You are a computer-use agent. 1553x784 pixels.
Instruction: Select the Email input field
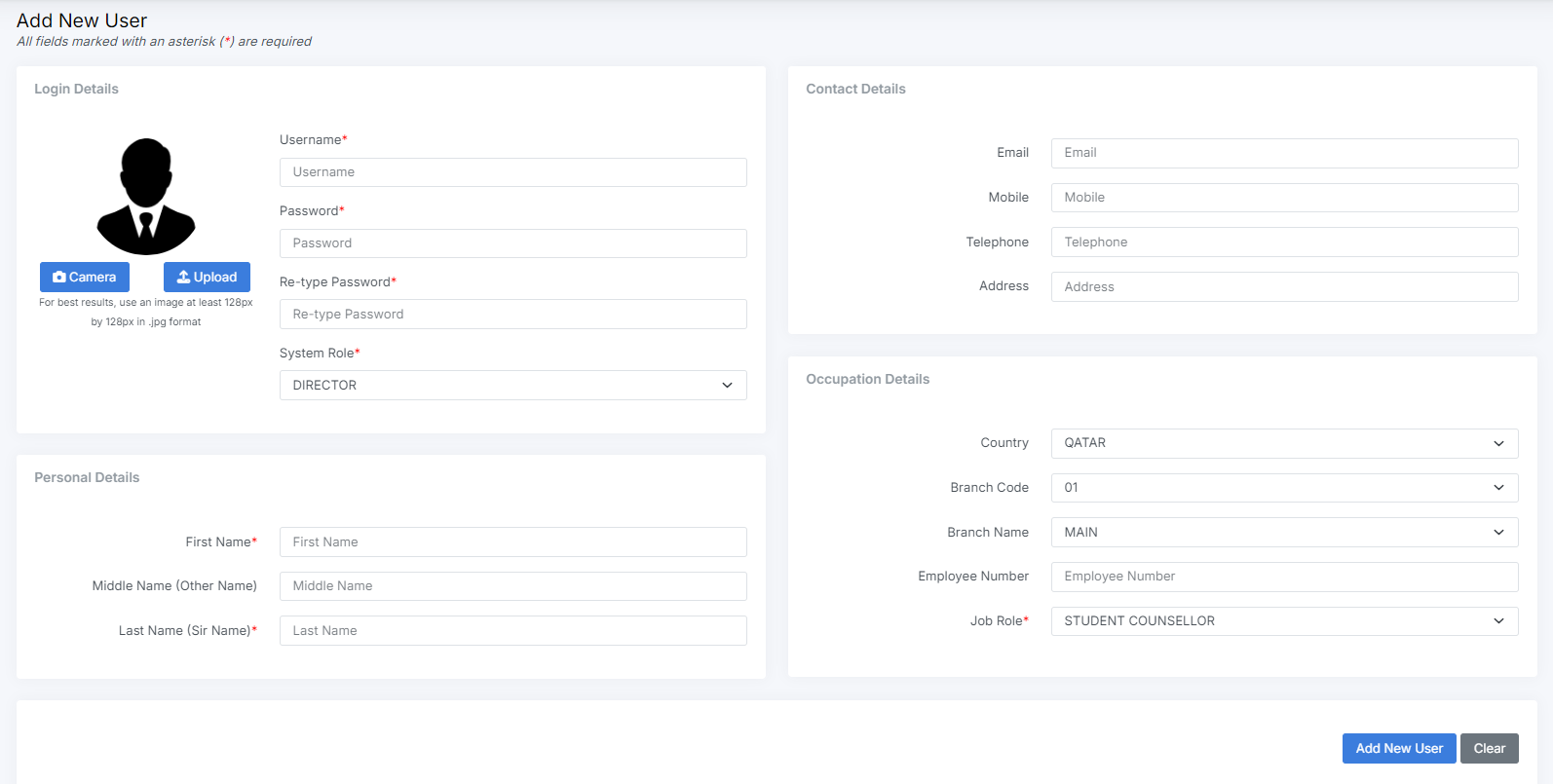(x=1283, y=153)
